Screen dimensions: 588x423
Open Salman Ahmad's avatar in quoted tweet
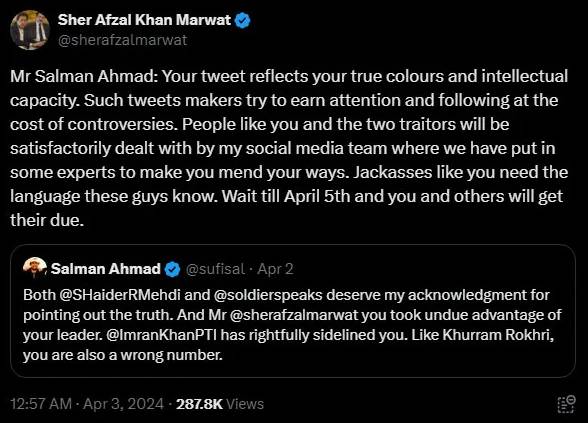click(34, 268)
